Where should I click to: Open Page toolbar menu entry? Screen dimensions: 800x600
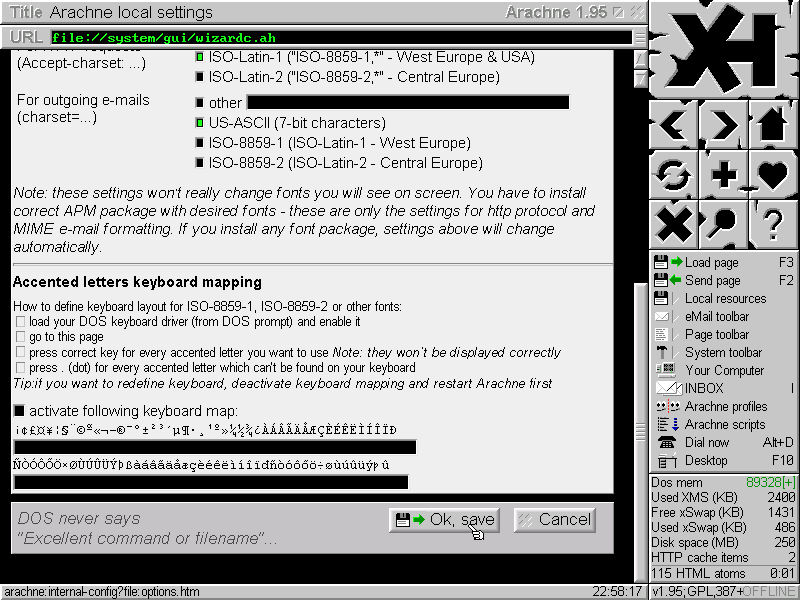(723, 334)
